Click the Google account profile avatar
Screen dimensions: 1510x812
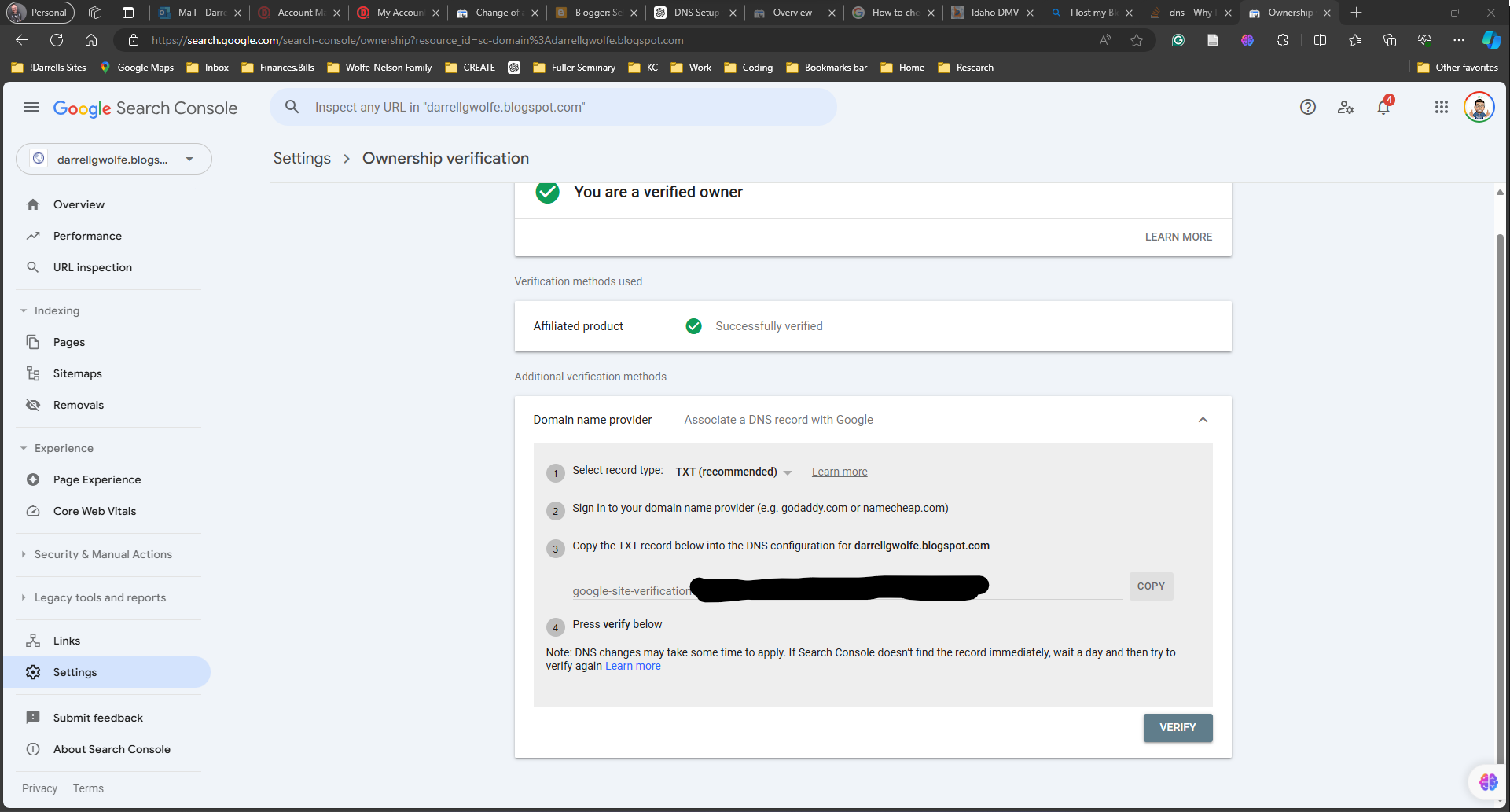(x=1479, y=108)
